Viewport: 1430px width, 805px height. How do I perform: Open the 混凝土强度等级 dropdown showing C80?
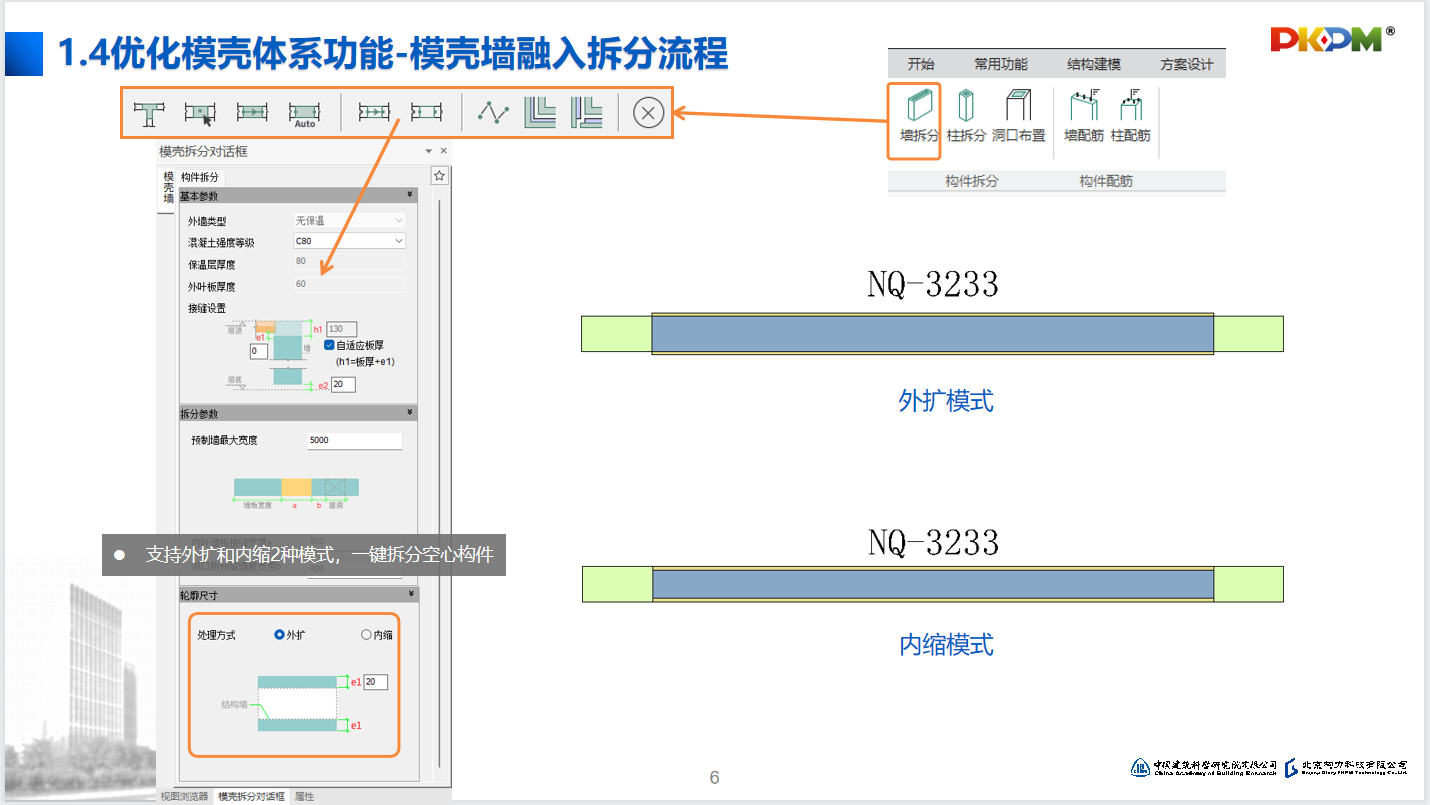click(349, 241)
